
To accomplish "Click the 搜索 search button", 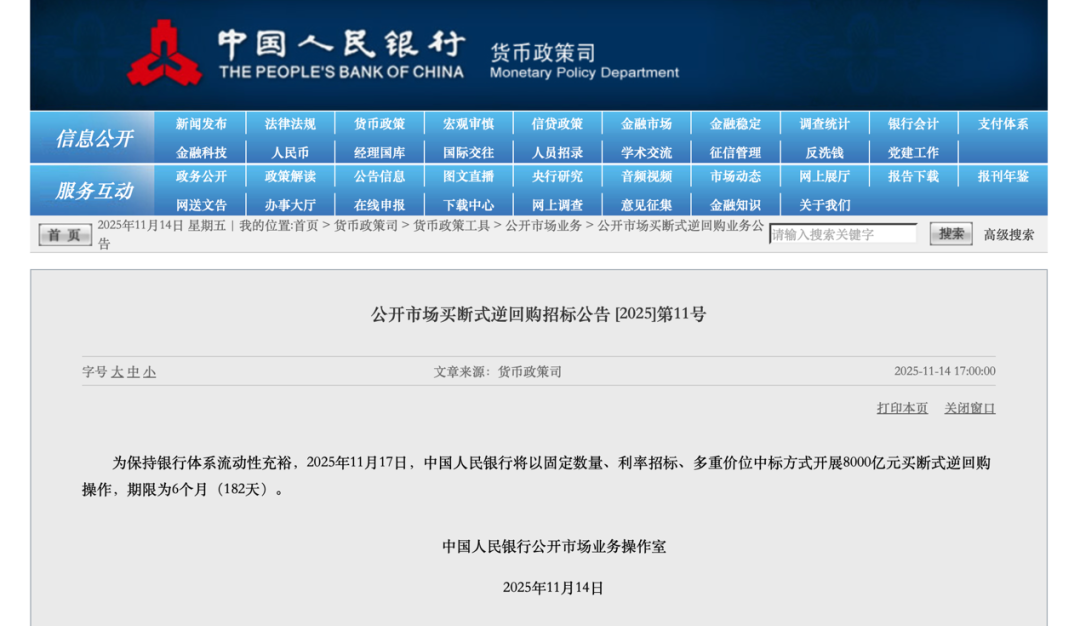I will pos(950,234).
